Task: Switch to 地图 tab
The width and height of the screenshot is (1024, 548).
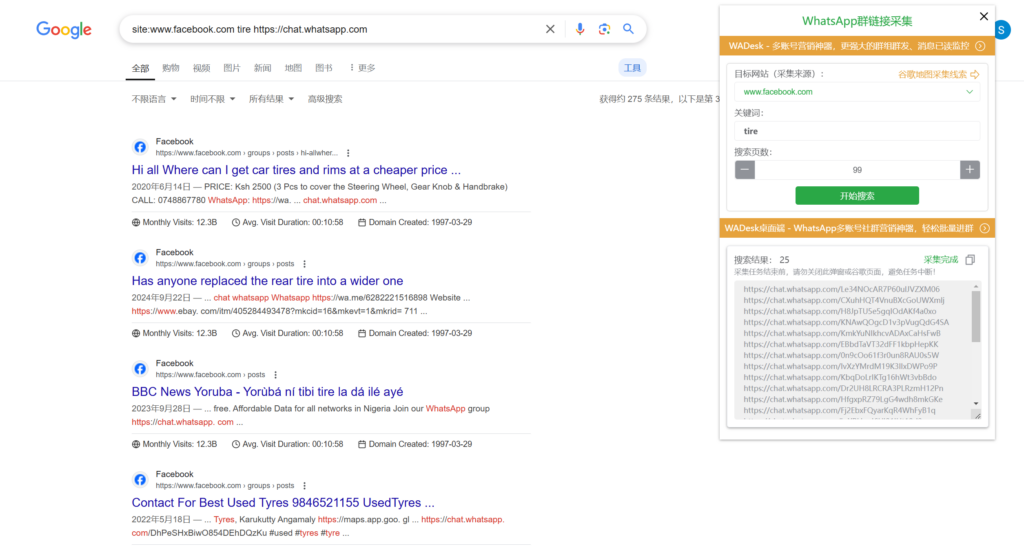Action: (x=293, y=68)
